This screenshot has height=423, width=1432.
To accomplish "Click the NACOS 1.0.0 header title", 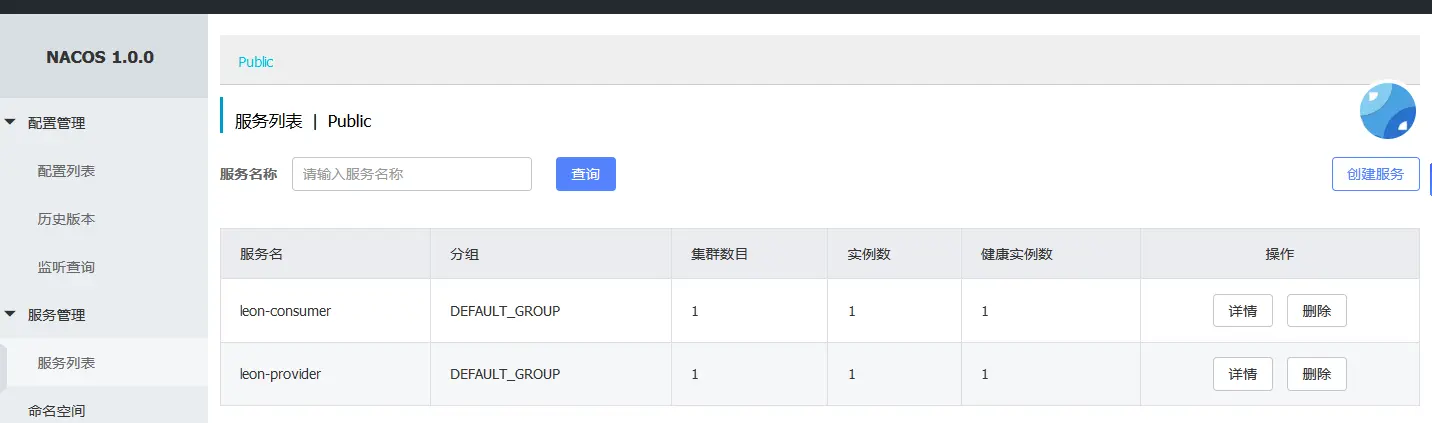I will pyautogui.click(x=100, y=57).
